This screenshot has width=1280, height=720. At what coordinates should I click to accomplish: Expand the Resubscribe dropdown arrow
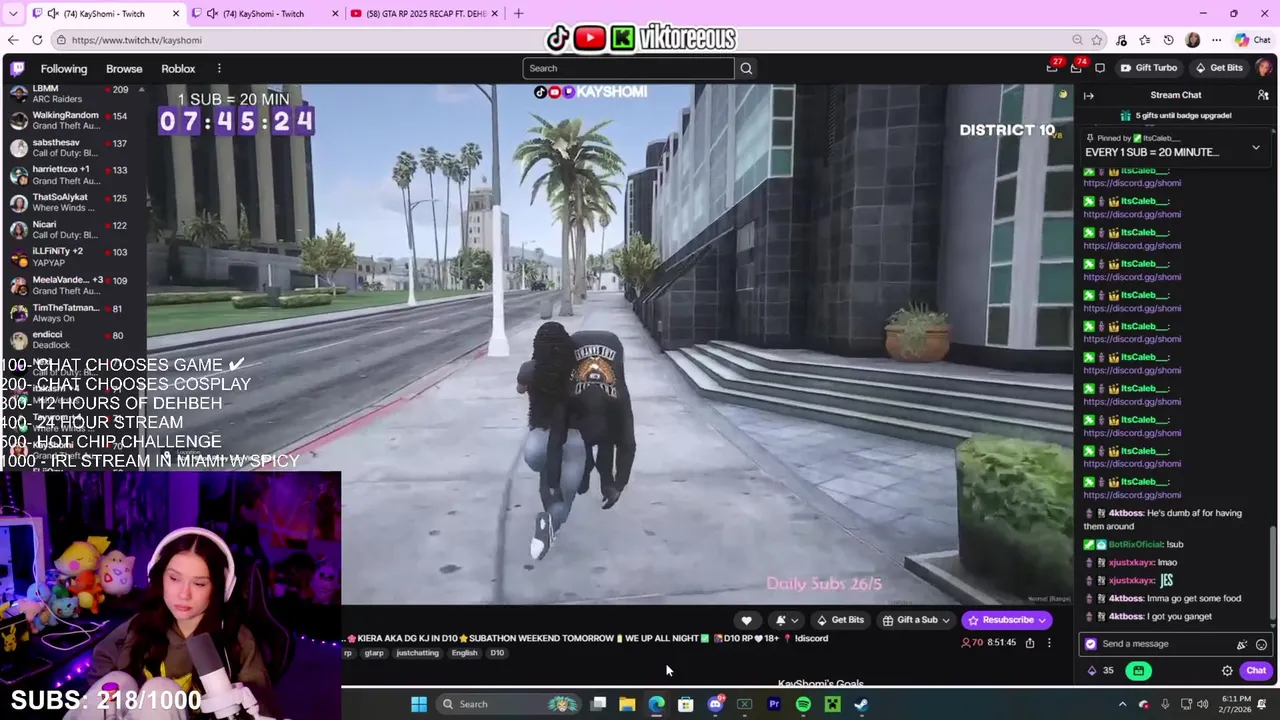pyautogui.click(x=1042, y=620)
